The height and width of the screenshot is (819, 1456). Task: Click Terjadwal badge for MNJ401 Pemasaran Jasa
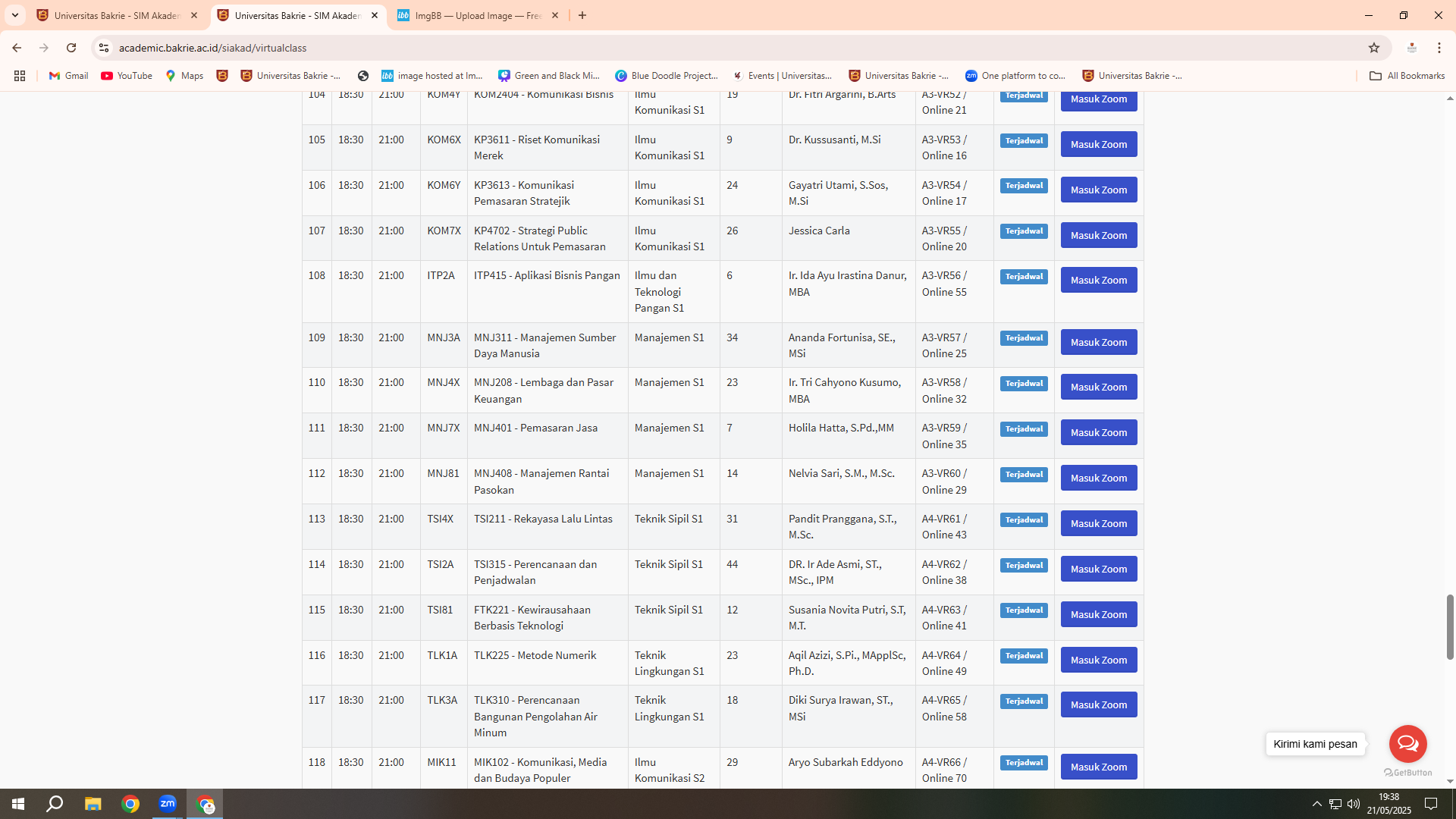(x=1024, y=429)
